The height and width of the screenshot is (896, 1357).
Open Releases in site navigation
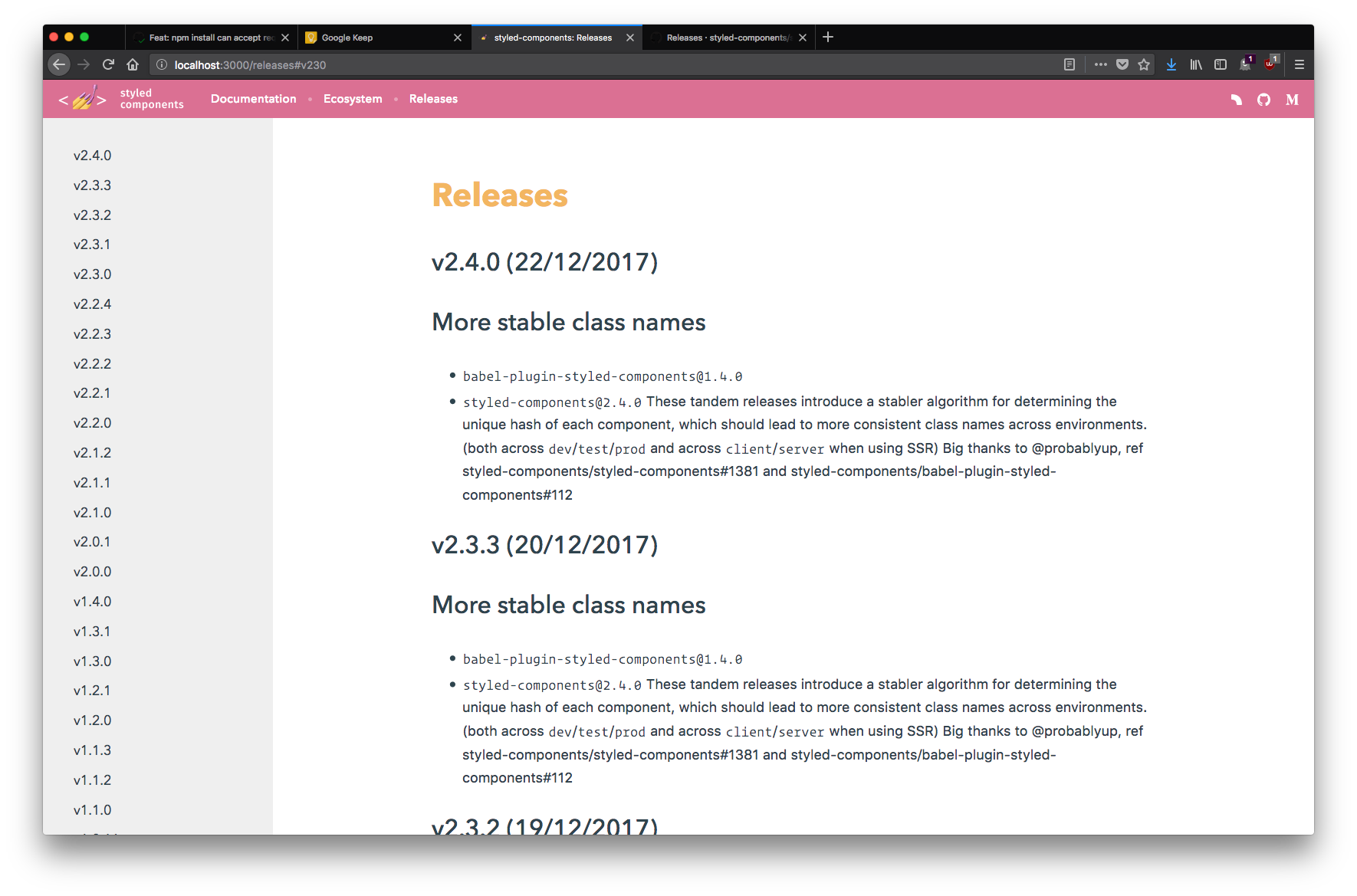[x=433, y=99]
